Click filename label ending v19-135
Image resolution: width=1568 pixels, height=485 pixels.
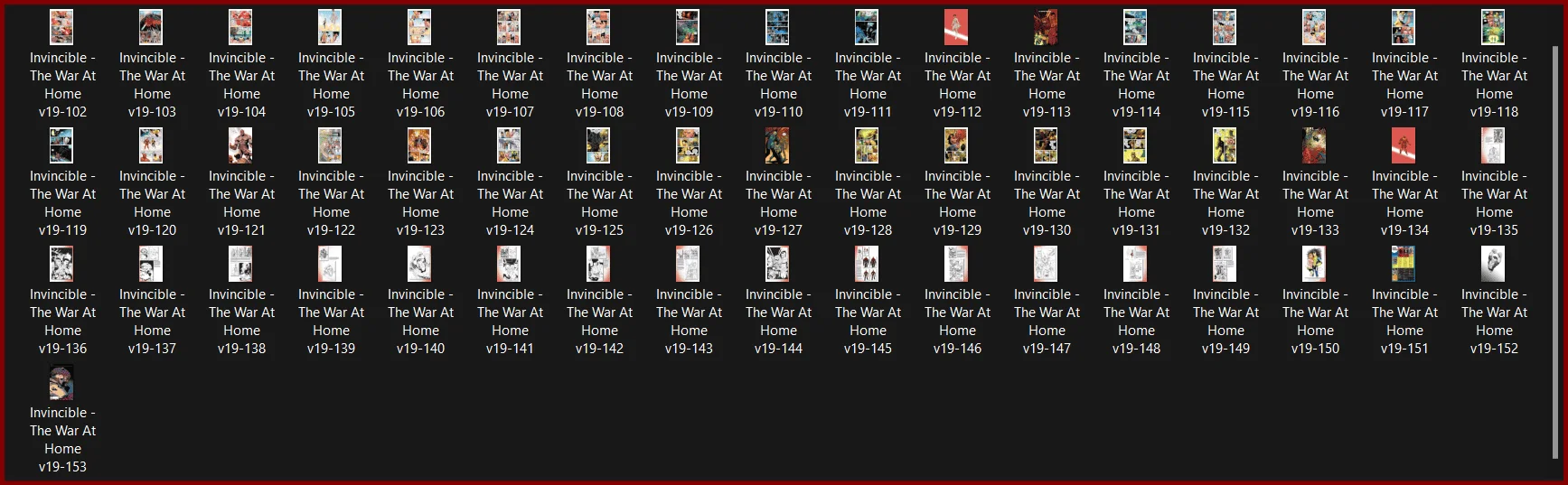pos(1494,203)
